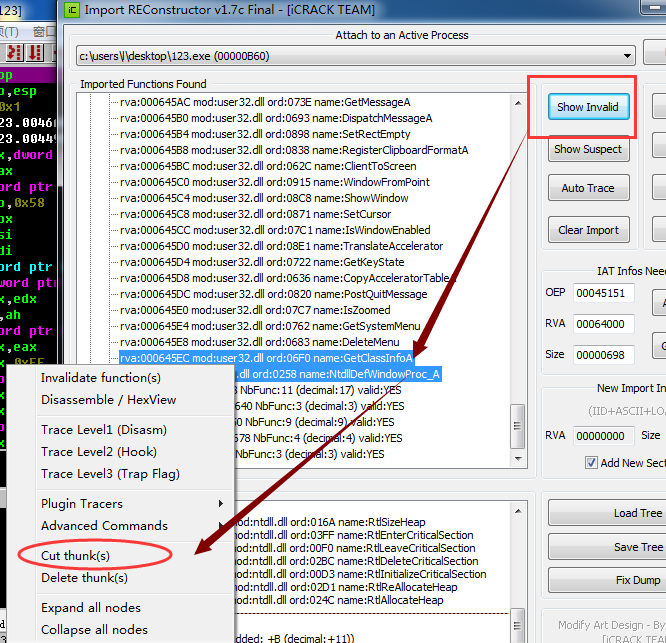
Task: Click log line RtlDeleteCriticalSection
Action: 356,561
